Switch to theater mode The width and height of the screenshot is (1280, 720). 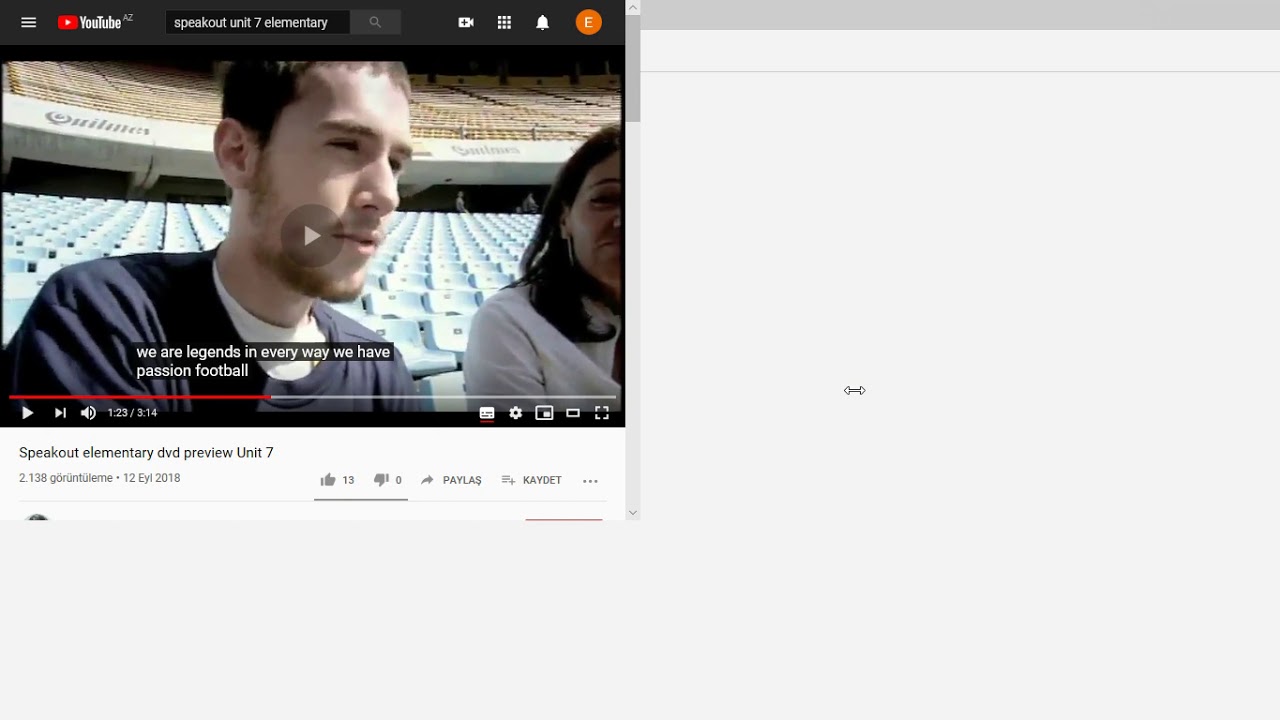pyautogui.click(x=573, y=413)
